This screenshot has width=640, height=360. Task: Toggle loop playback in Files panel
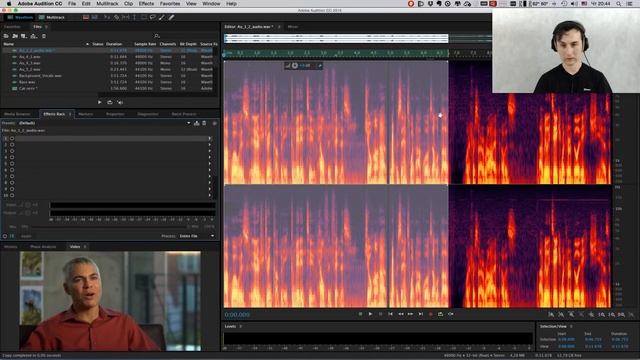pyautogui.click(x=110, y=102)
